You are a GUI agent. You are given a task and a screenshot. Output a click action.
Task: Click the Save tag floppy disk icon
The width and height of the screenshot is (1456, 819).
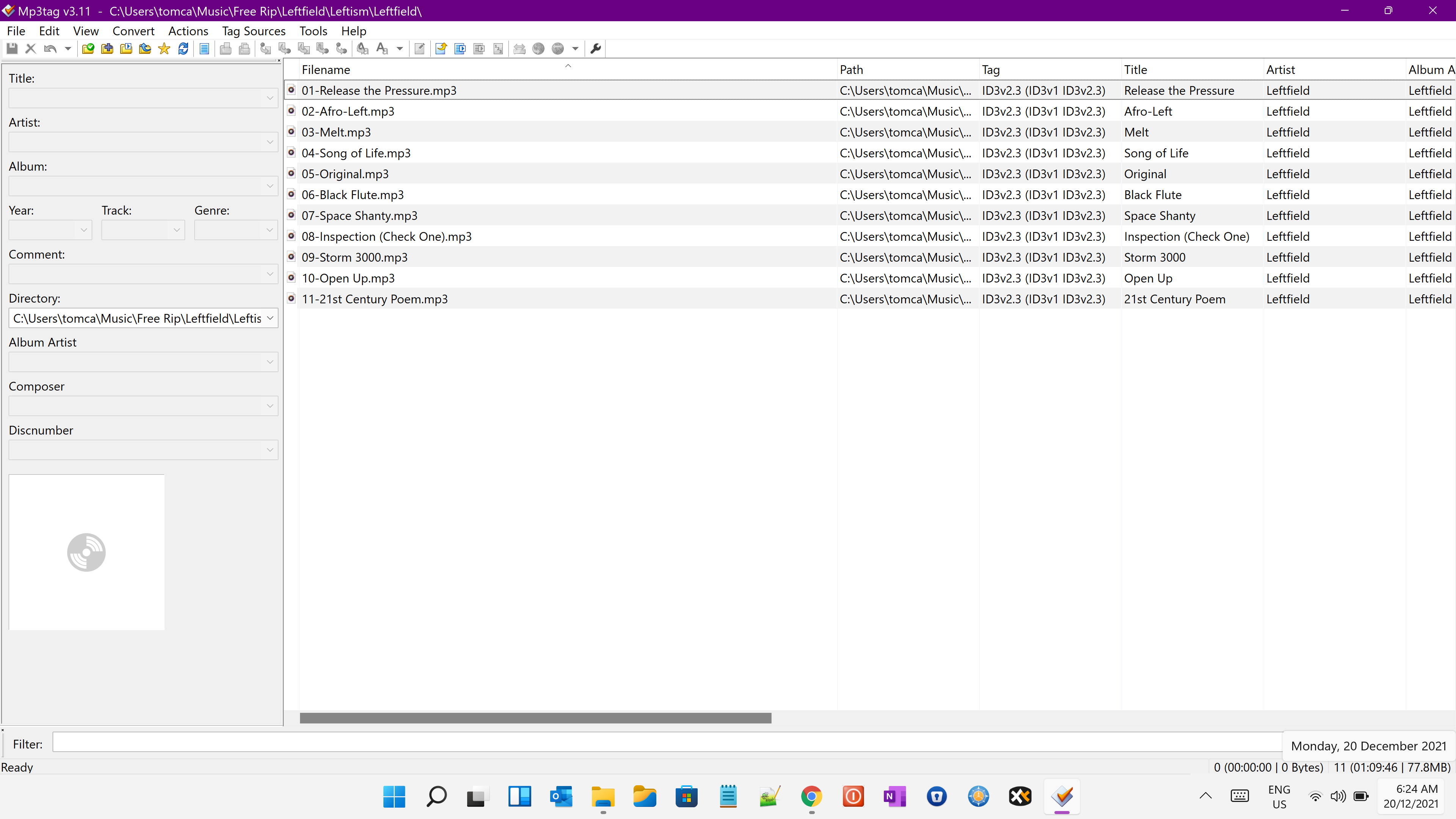click(x=12, y=49)
